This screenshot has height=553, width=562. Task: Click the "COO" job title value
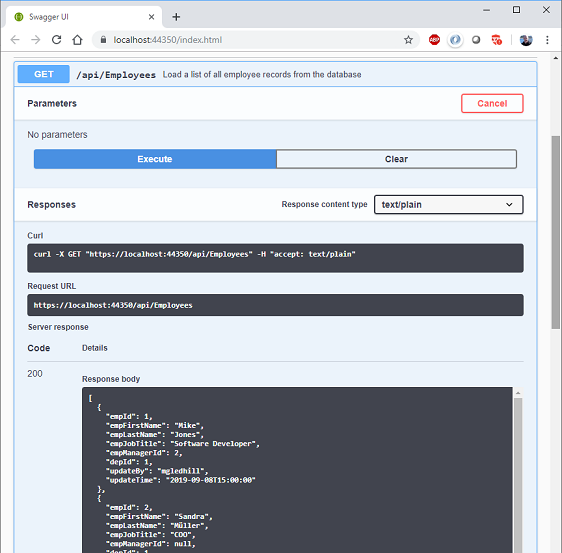(x=183, y=535)
